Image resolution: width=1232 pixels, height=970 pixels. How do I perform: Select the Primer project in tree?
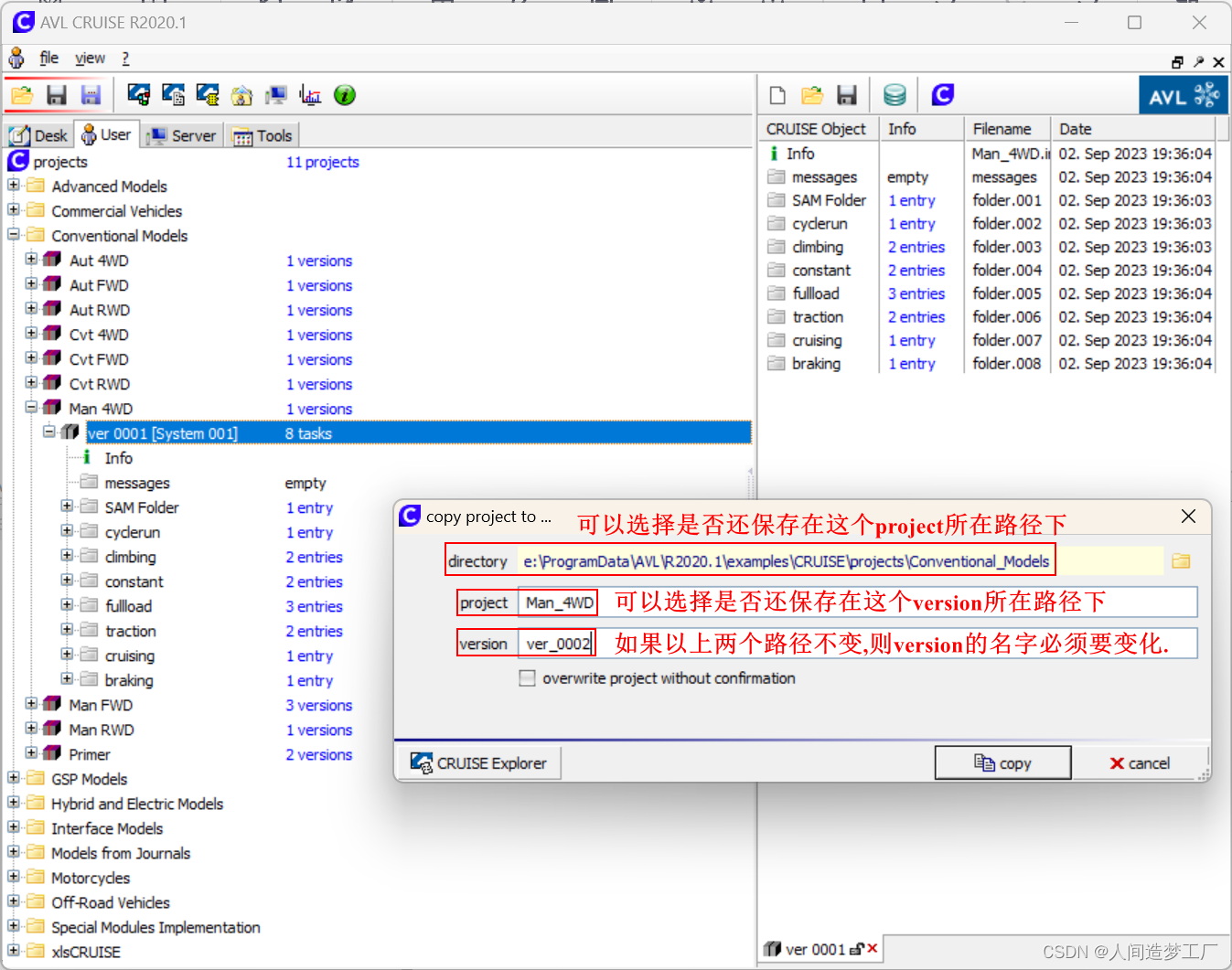coord(89,754)
